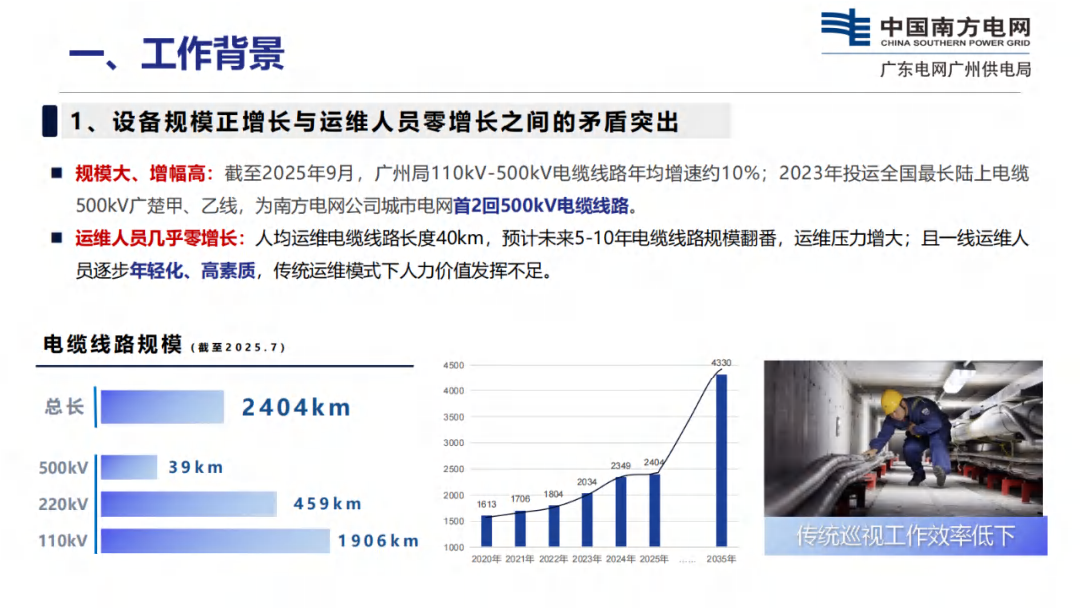The image size is (1080, 608).
Task: Click the 传统巡视工作效率低下 caption banner
Action: 905,536
